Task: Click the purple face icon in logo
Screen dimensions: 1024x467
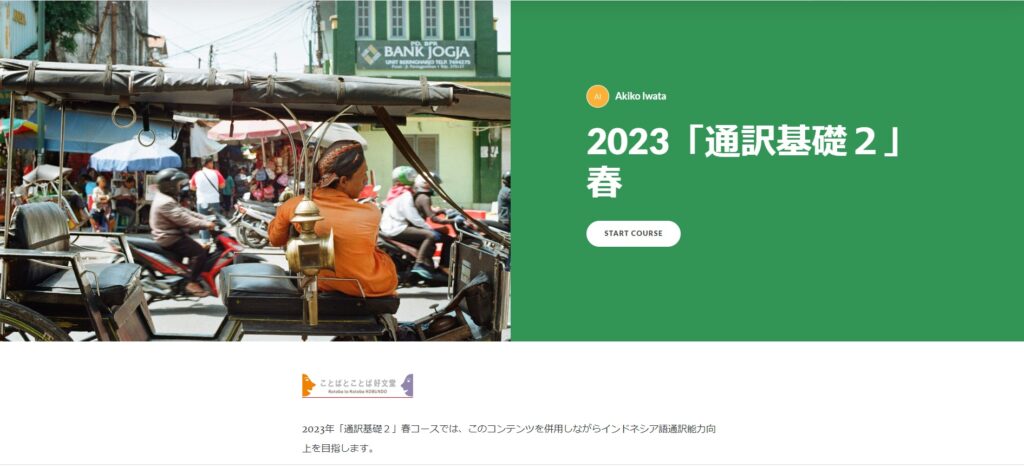Action: click(408, 385)
